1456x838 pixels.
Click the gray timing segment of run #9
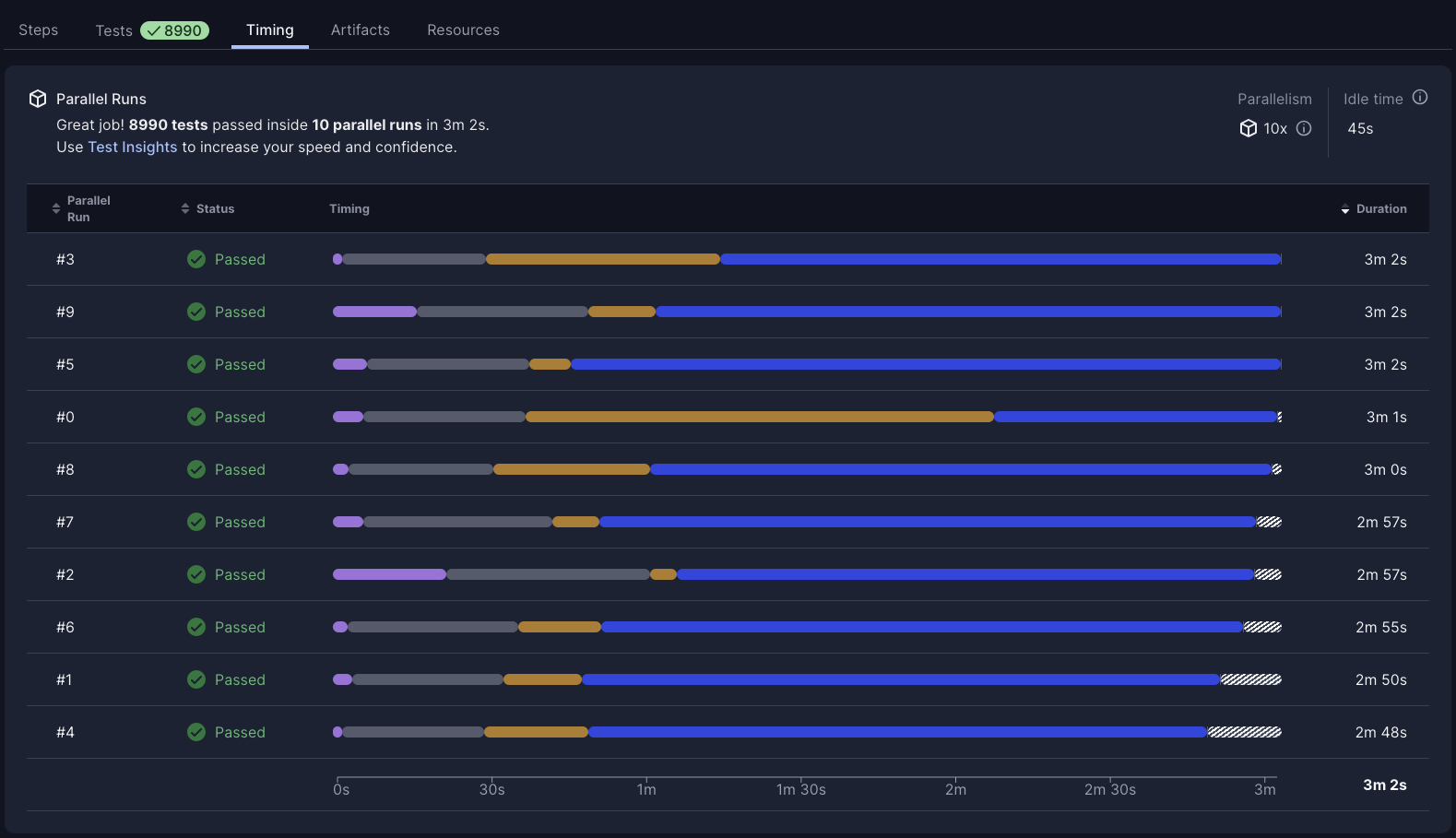pyautogui.click(x=503, y=312)
